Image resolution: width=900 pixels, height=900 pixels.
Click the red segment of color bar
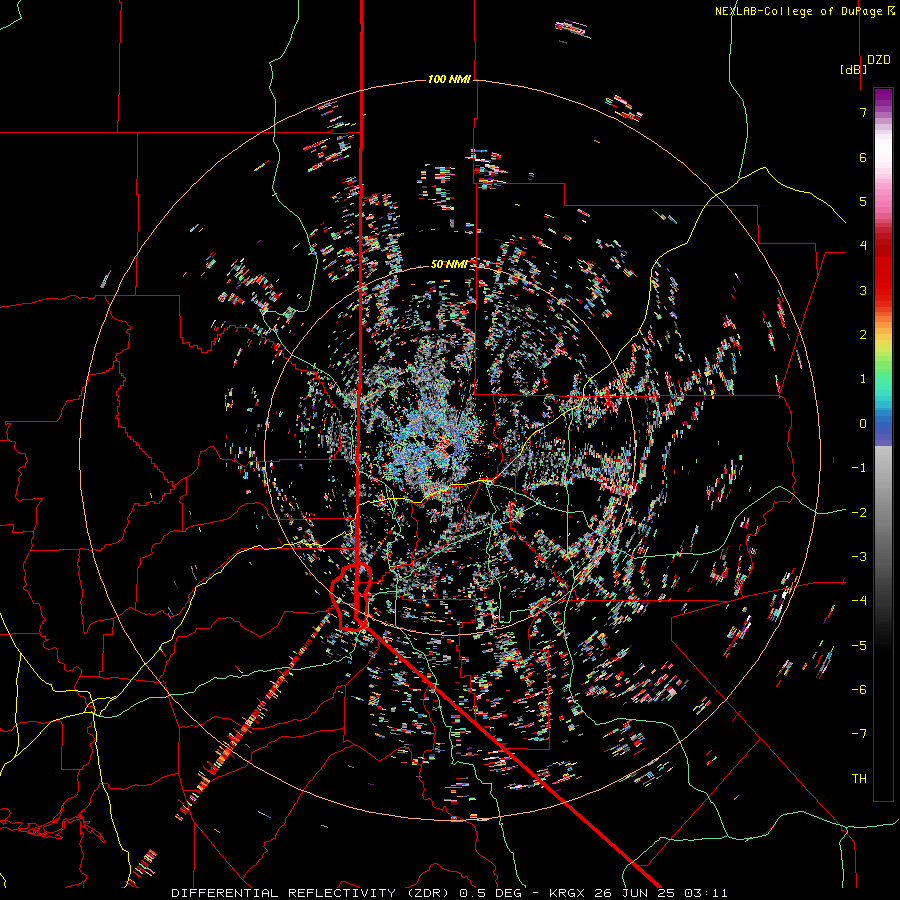click(883, 270)
